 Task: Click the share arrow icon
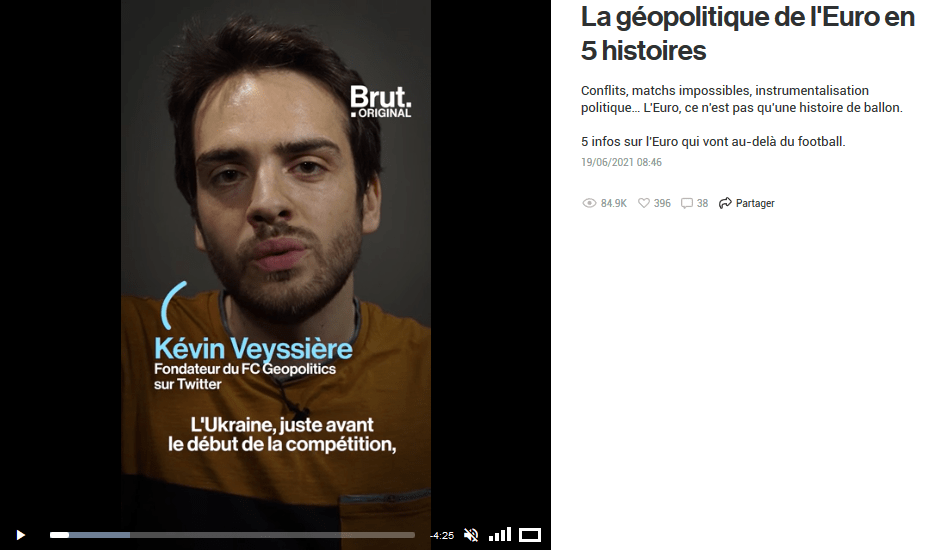point(725,203)
